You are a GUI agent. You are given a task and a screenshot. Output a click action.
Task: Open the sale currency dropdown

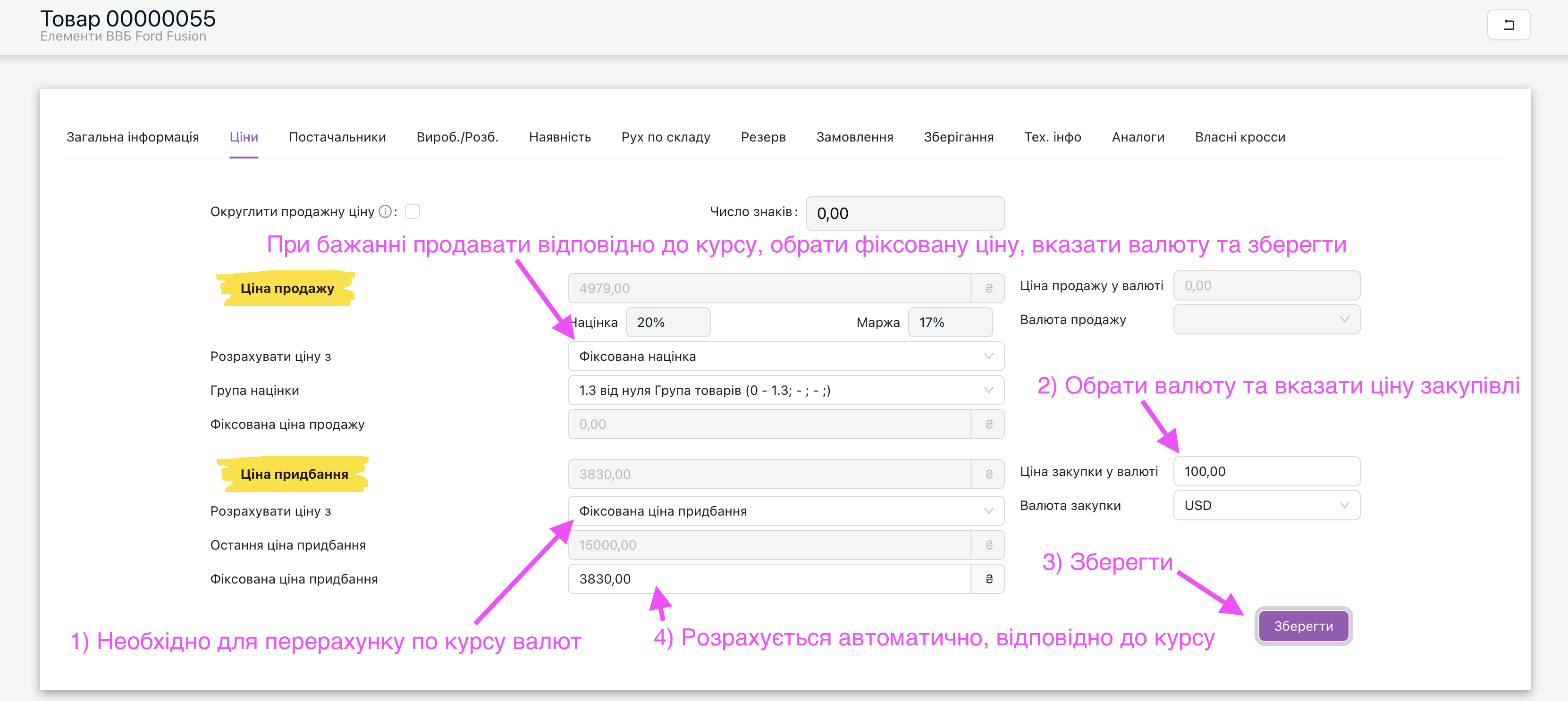[x=1266, y=319]
